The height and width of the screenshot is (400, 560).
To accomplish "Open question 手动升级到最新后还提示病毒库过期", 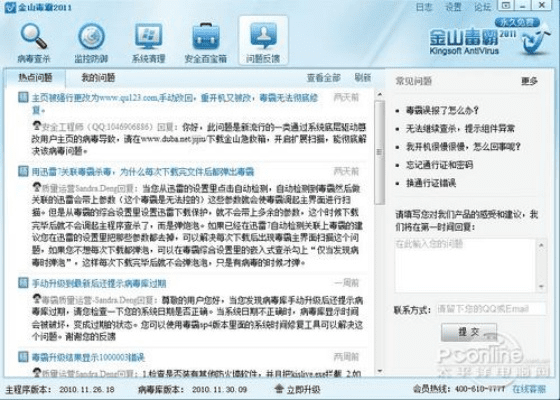I will pyautogui.click(x=99, y=284).
